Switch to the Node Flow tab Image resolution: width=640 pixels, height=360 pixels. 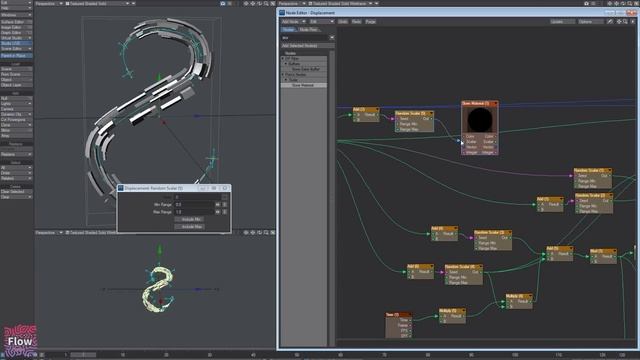click(309, 29)
